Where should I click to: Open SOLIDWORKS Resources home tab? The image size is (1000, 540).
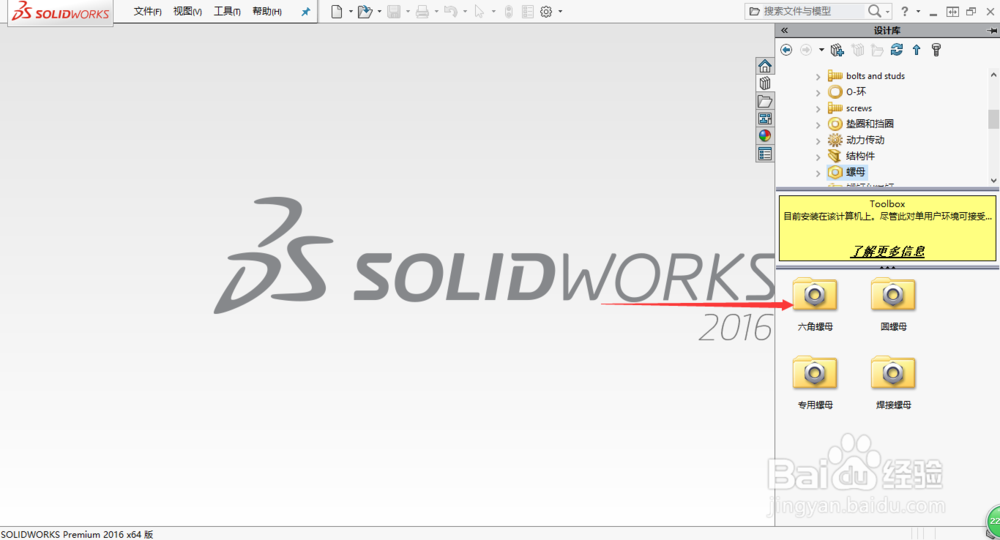765,66
